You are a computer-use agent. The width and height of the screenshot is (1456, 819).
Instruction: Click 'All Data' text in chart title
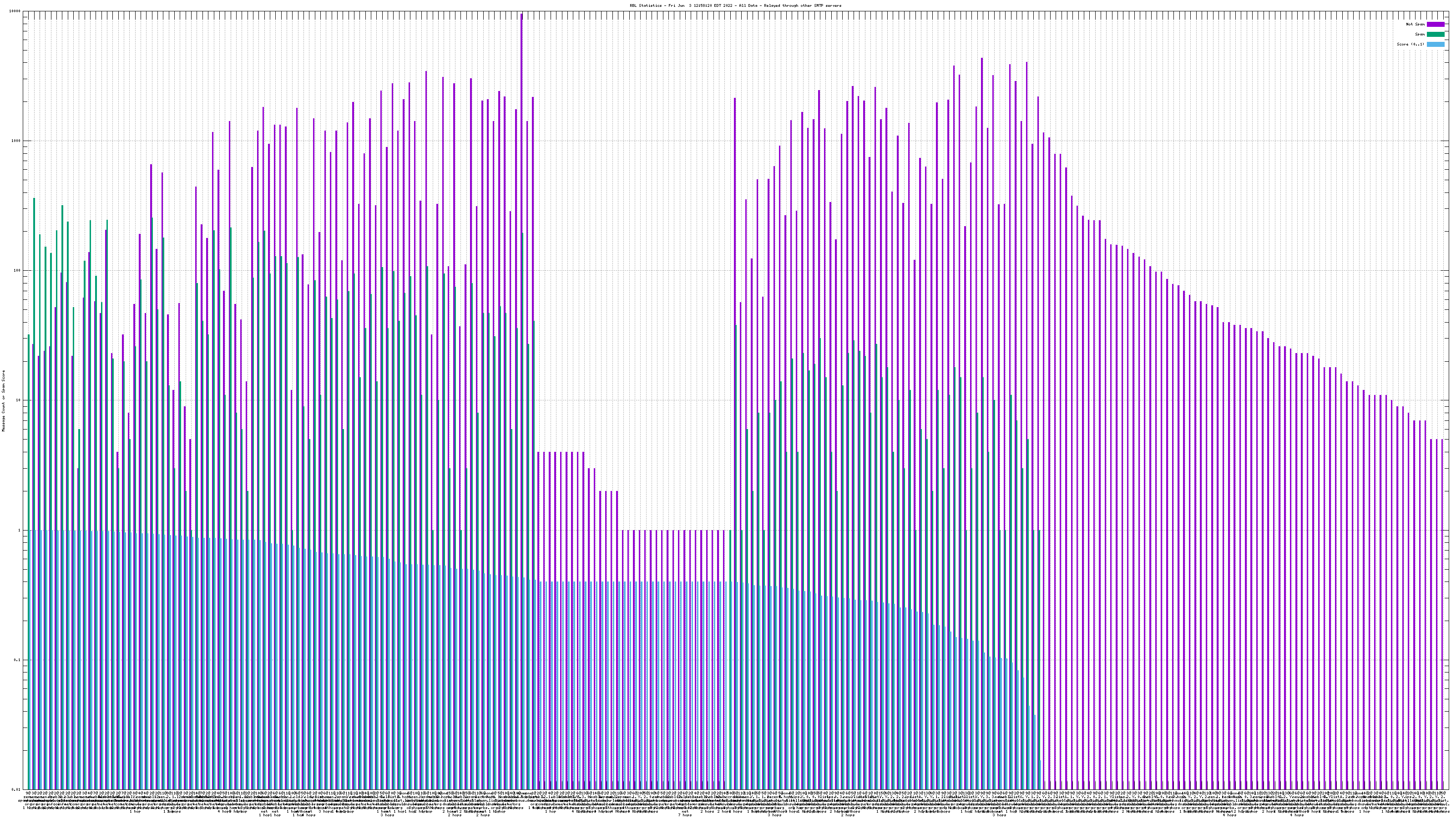coord(748,5)
